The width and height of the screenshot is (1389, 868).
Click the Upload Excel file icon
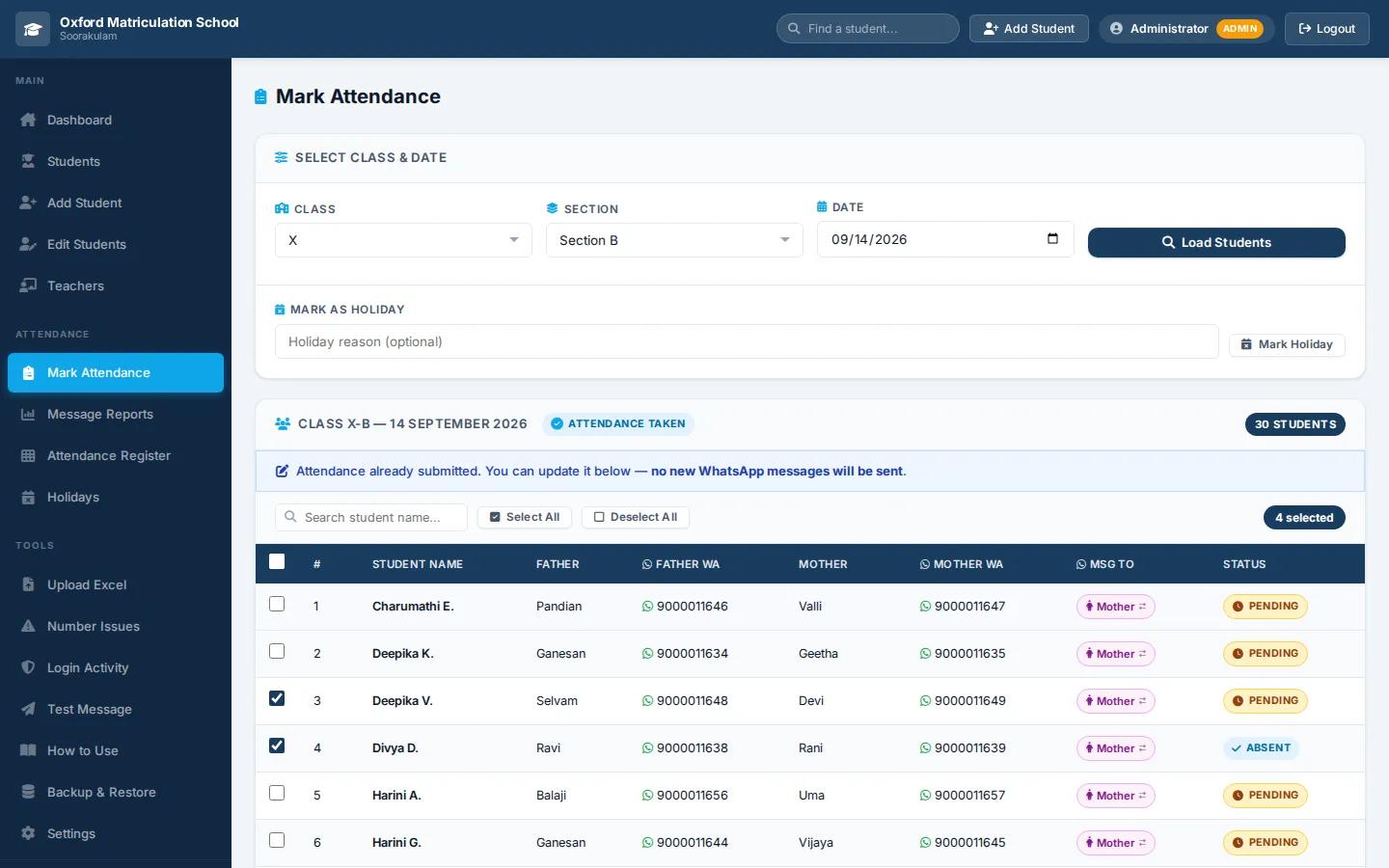28,584
